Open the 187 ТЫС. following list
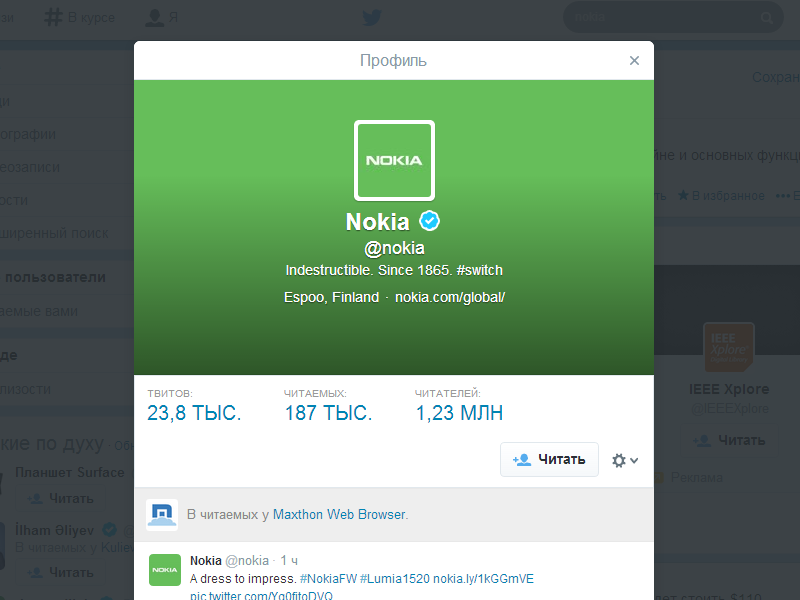The height and width of the screenshot is (600, 800). click(329, 413)
